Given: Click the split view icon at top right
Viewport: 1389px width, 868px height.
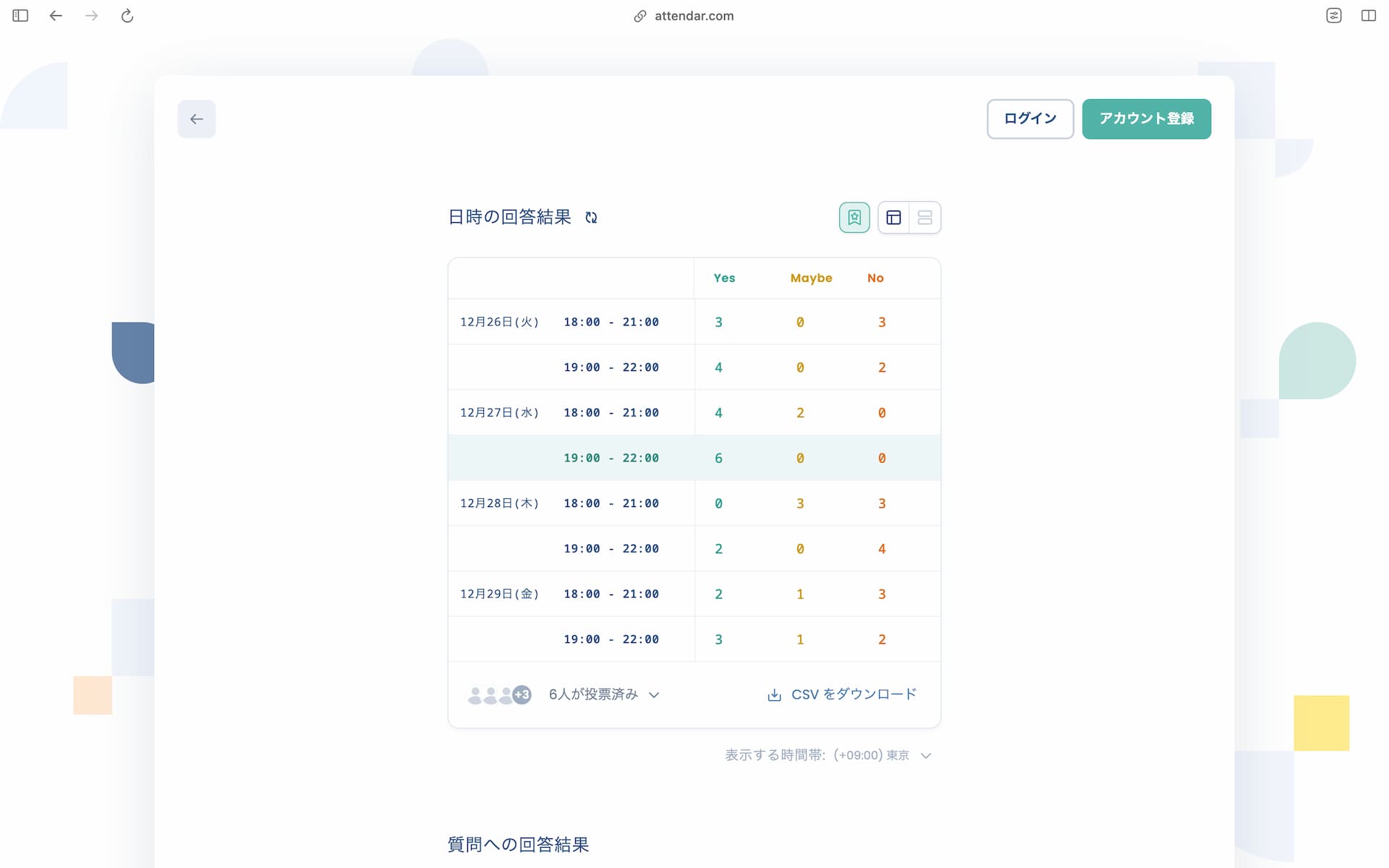Looking at the screenshot, I should pyautogui.click(x=1369, y=16).
